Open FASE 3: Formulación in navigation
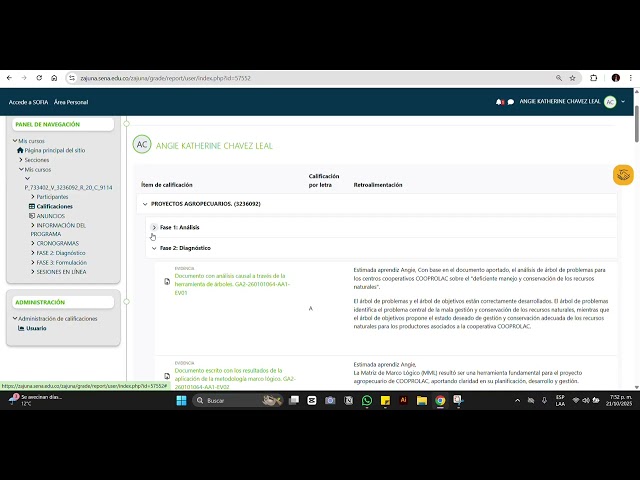640x480 pixels. (x=62, y=262)
